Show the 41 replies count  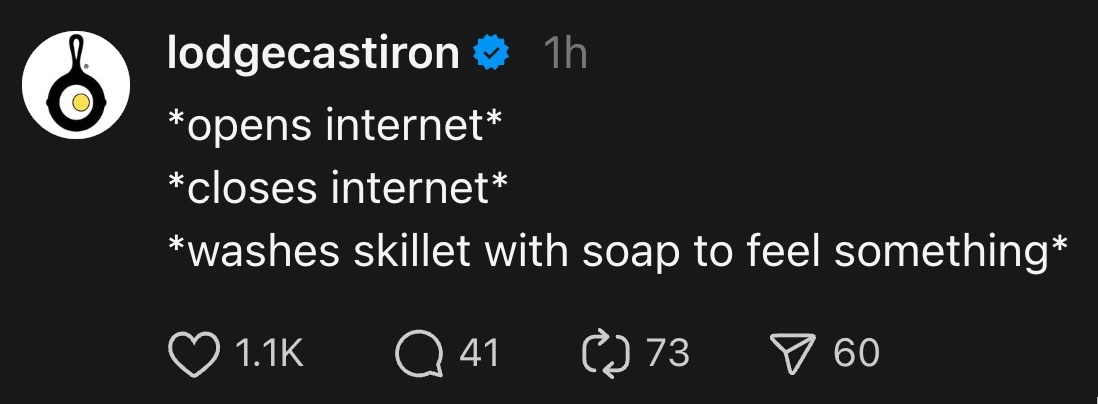point(478,352)
